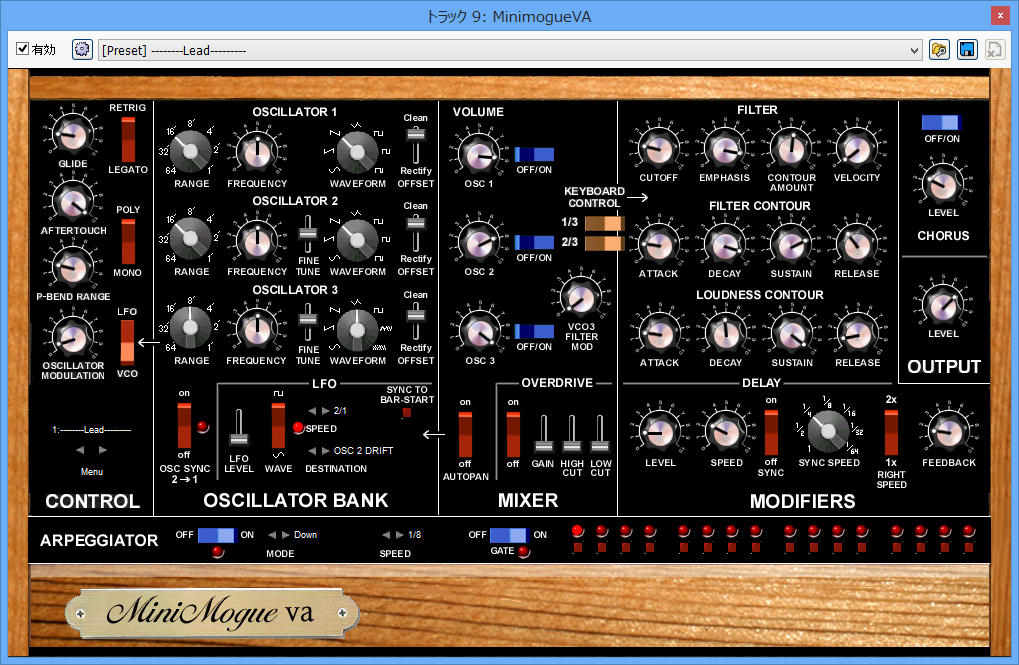Click the save preset disk icon
This screenshot has width=1019, height=665.
[967, 49]
